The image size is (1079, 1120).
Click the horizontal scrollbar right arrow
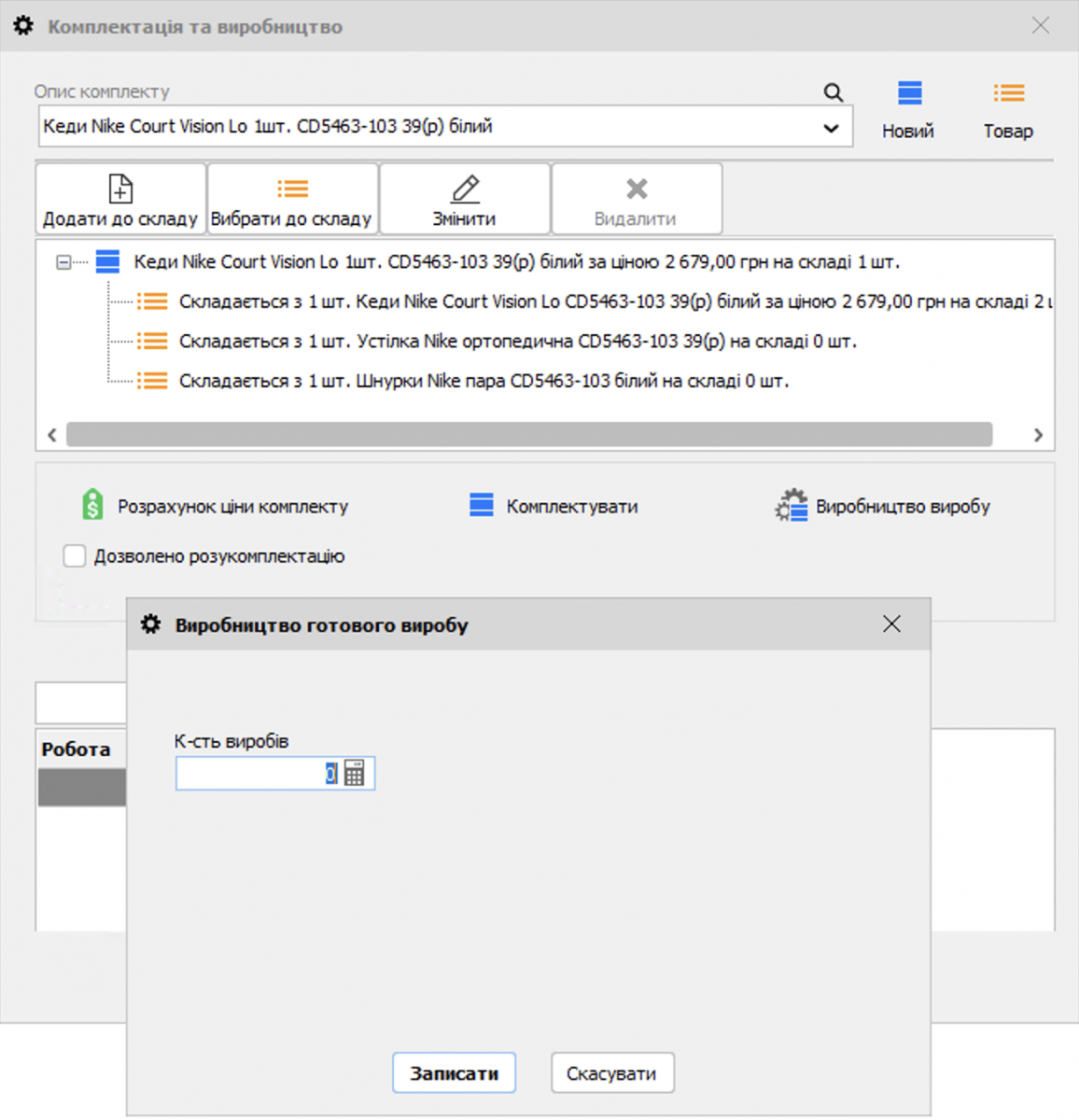click(x=1038, y=435)
